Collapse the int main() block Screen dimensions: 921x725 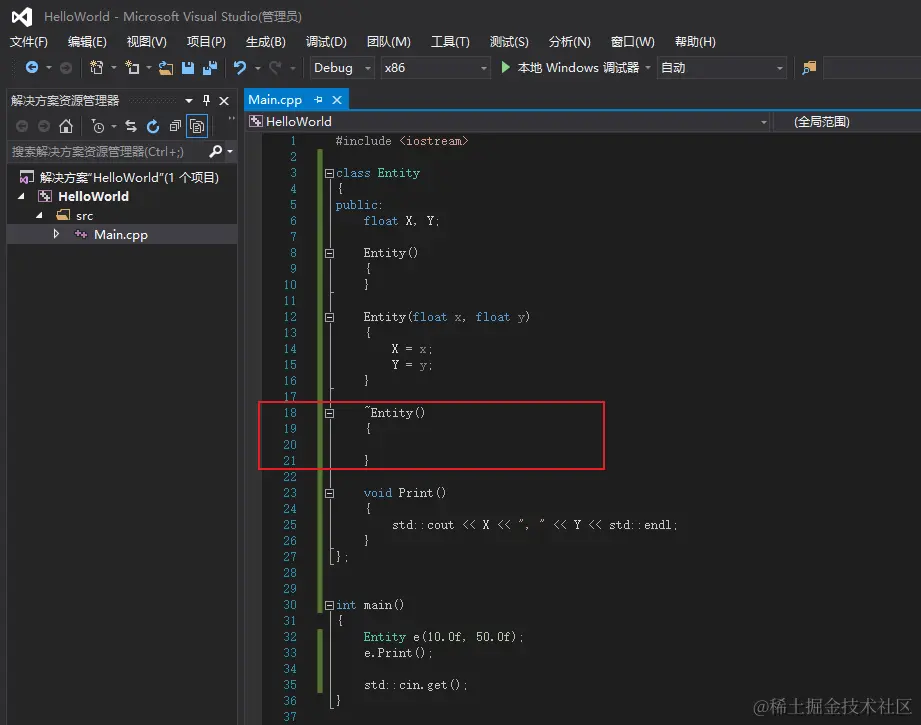pyautogui.click(x=330, y=605)
